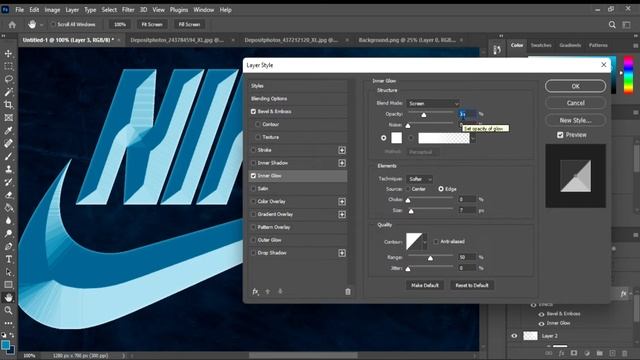Hide Layer 2 with its eye icon
Image resolution: width=640 pixels, height=360 pixels.
pos(514,336)
